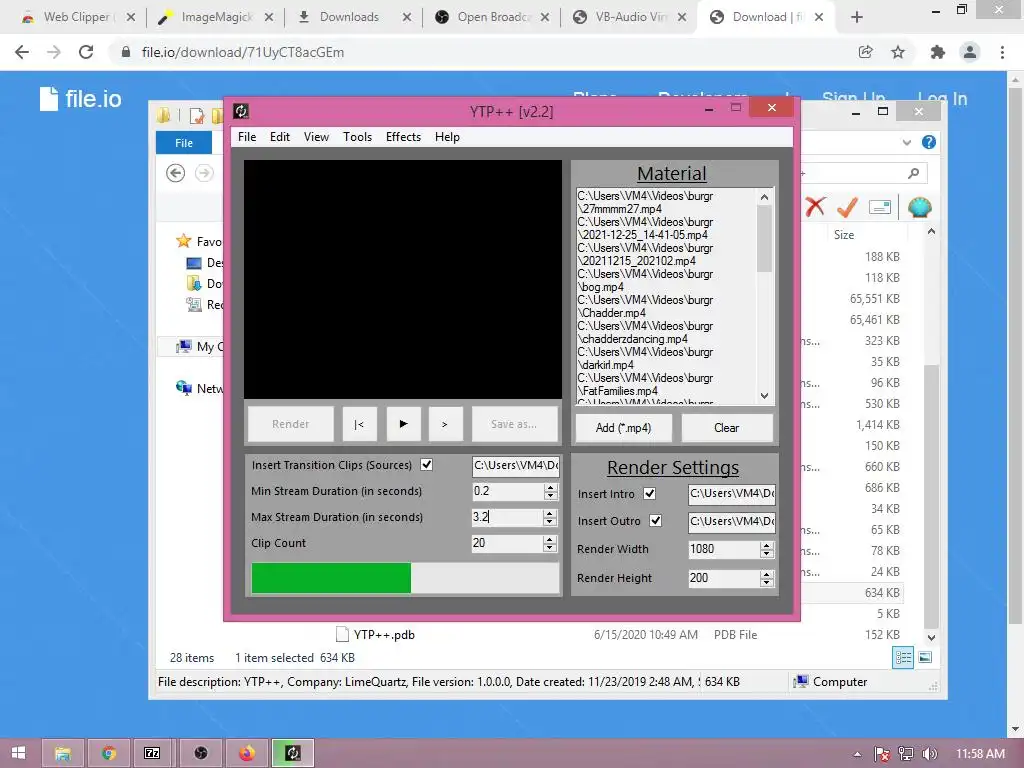The height and width of the screenshot is (768, 1024).
Task: Switch Explorer to large icons view
Action: (925, 658)
